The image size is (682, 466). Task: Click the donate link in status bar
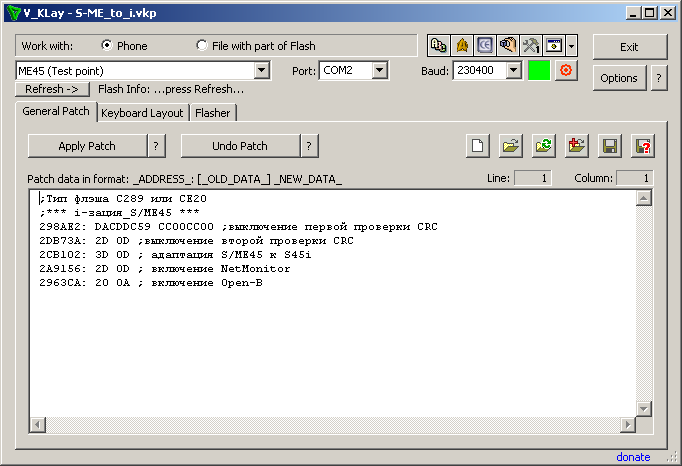click(632, 457)
